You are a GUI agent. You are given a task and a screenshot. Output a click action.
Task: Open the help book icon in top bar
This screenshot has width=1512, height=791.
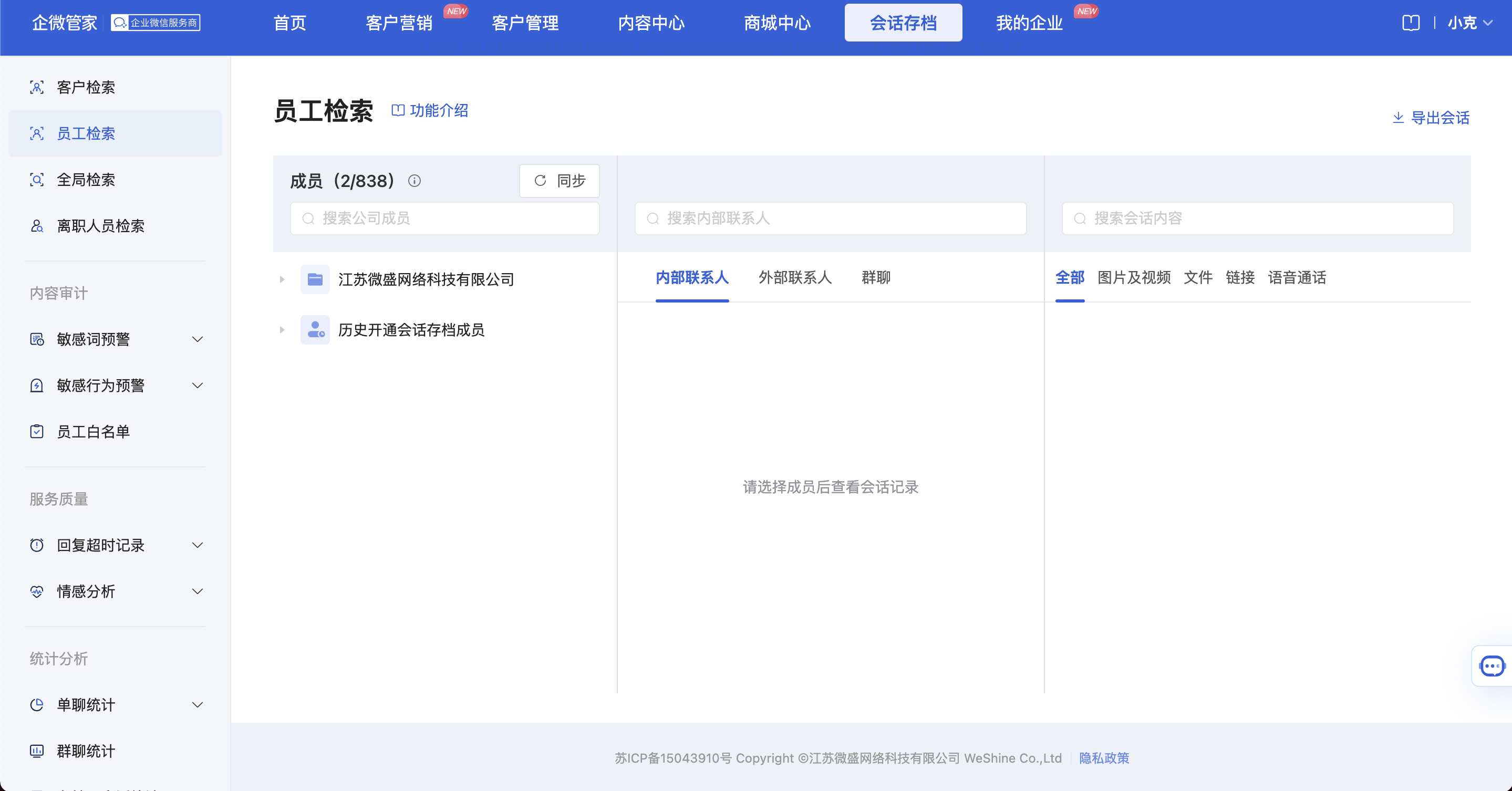[1411, 23]
